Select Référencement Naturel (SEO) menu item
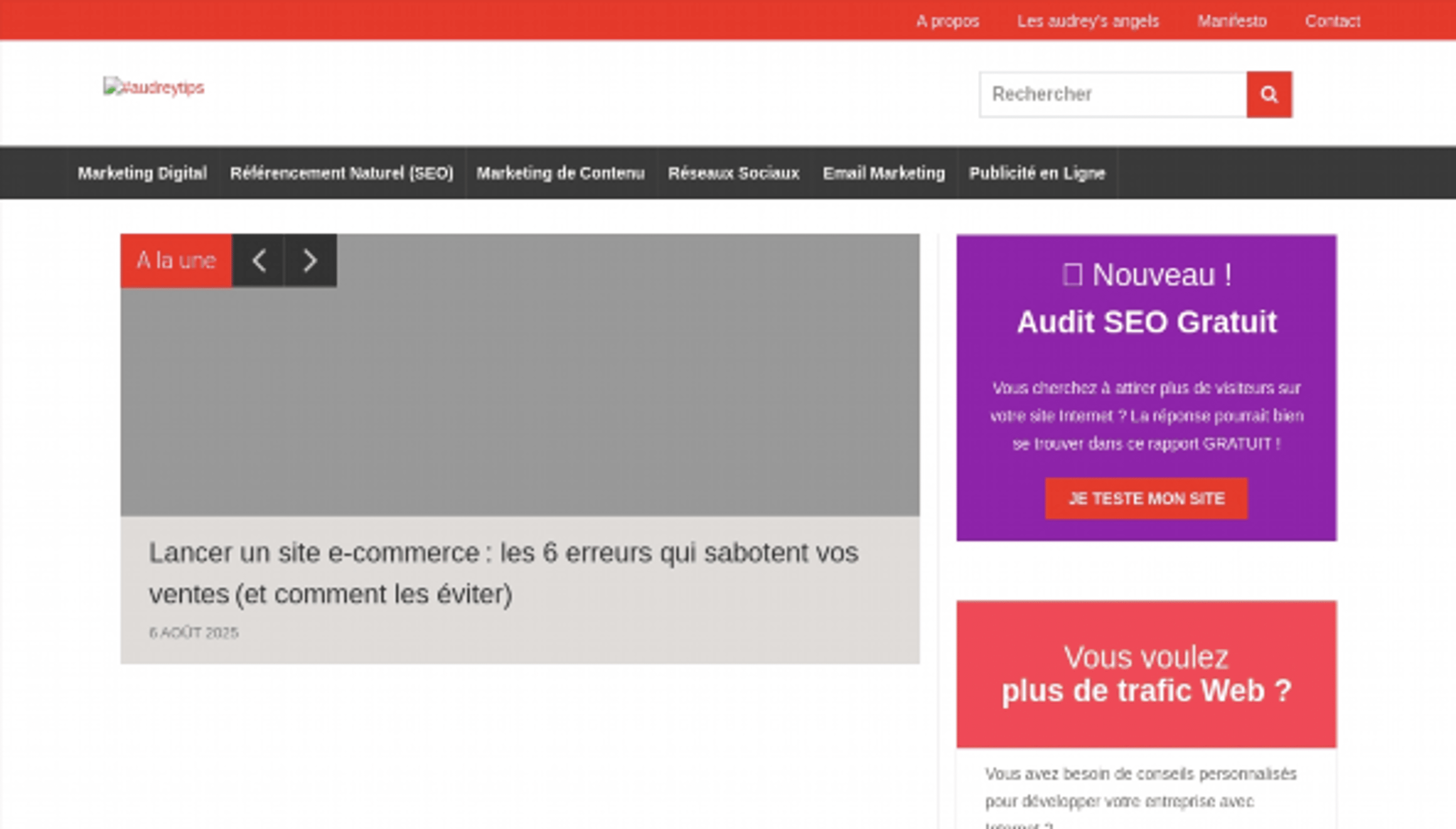 342,173
